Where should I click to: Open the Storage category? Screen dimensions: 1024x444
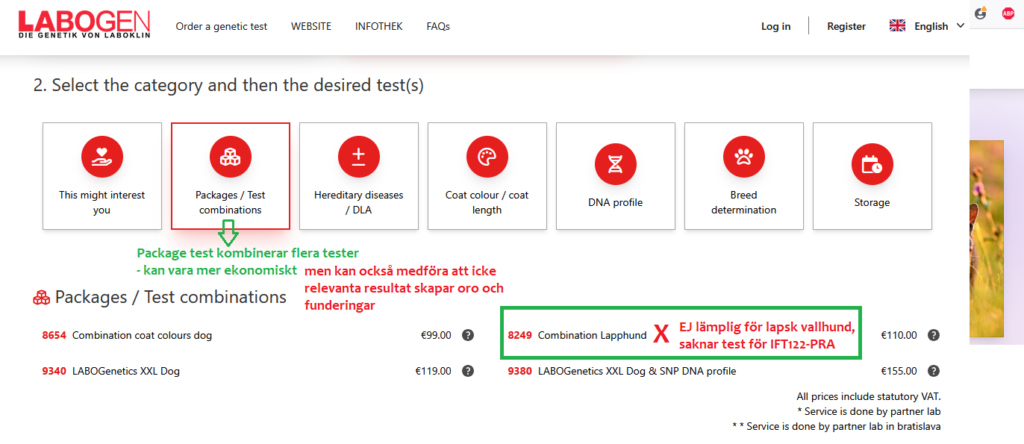point(872,177)
